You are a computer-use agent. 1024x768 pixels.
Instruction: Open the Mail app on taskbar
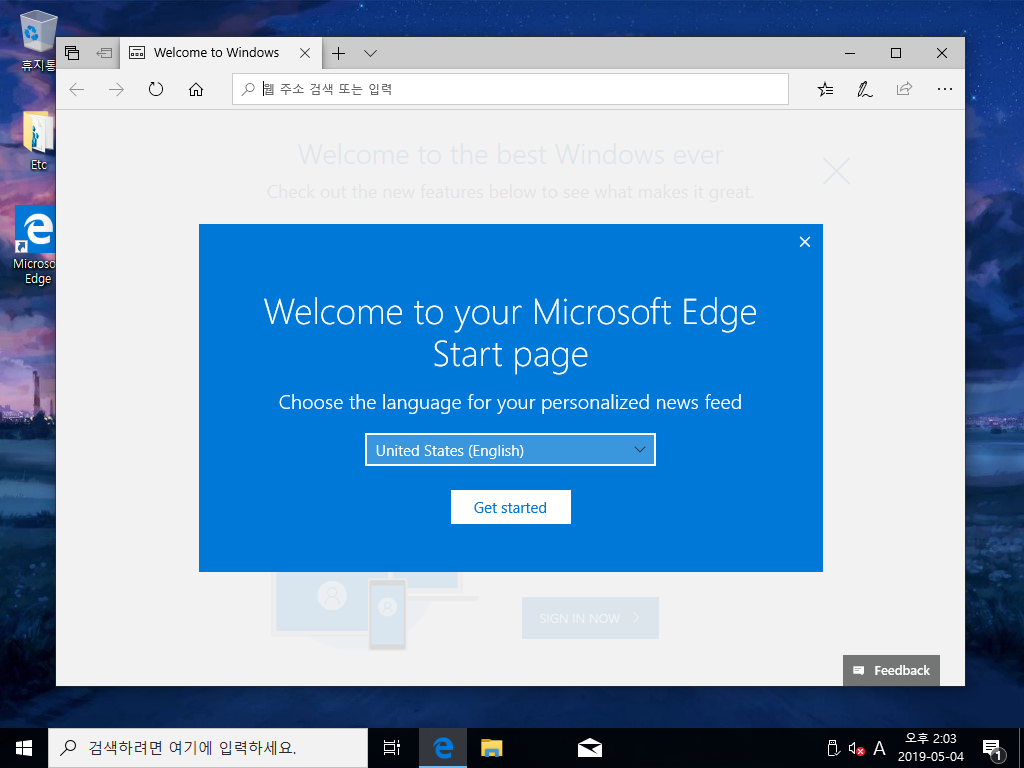pyautogui.click(x=590, y=748)
